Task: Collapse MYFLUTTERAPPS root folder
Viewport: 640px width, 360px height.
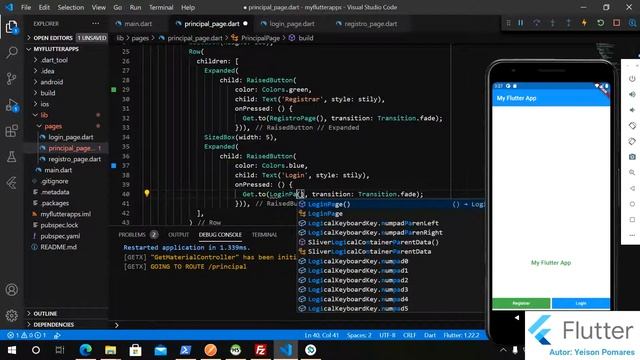Action: point(66,49)
